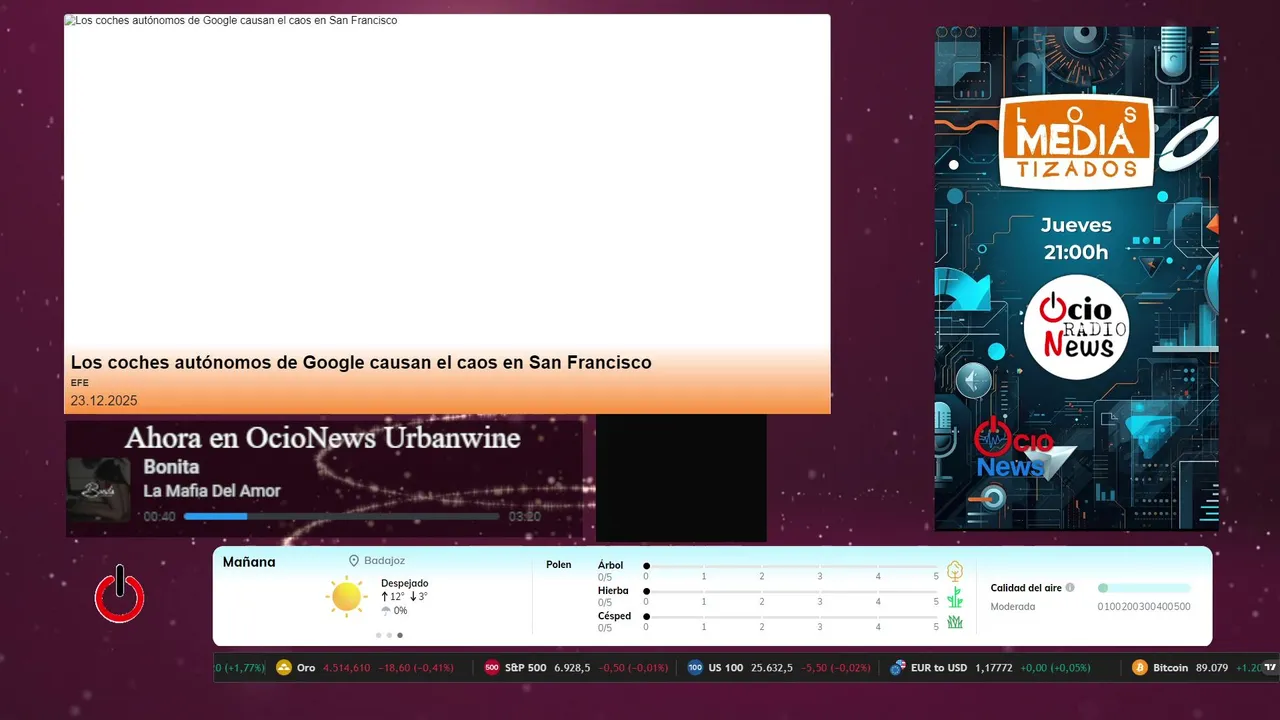Click the TradingView logo on ticker
The width and height of the screenshot is (1280, 720).
point(1271,668)
